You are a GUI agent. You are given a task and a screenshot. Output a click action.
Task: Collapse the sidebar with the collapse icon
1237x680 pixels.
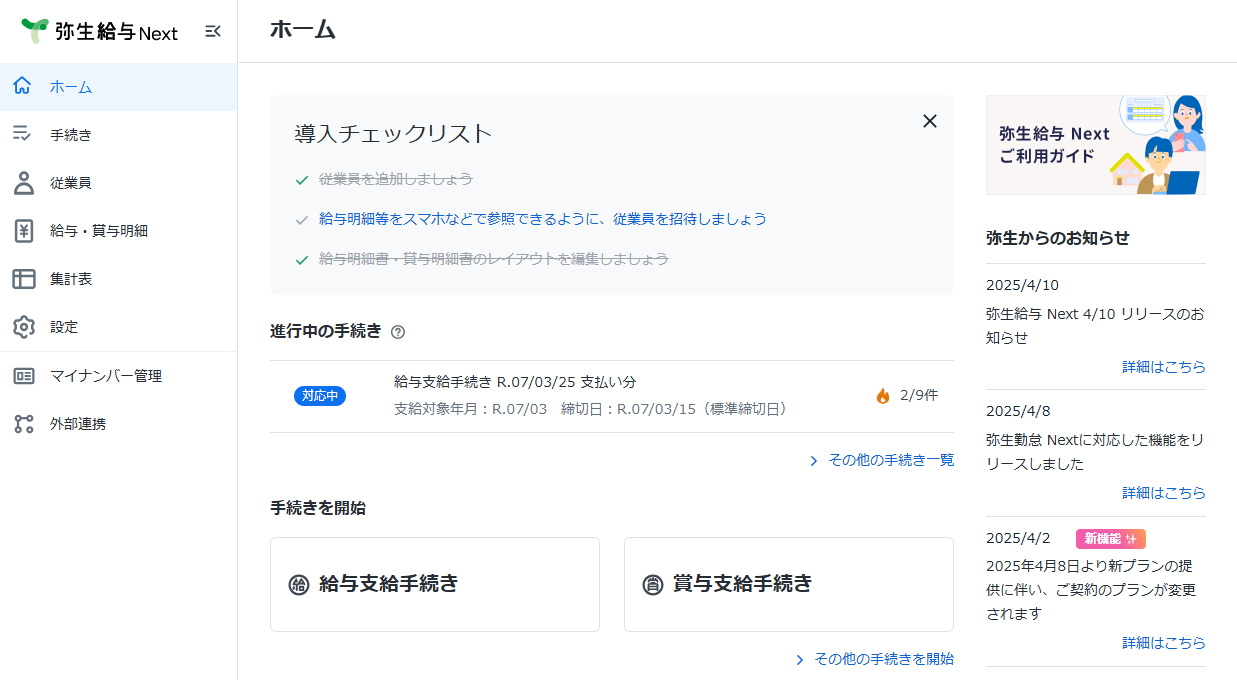click(212, 30)
